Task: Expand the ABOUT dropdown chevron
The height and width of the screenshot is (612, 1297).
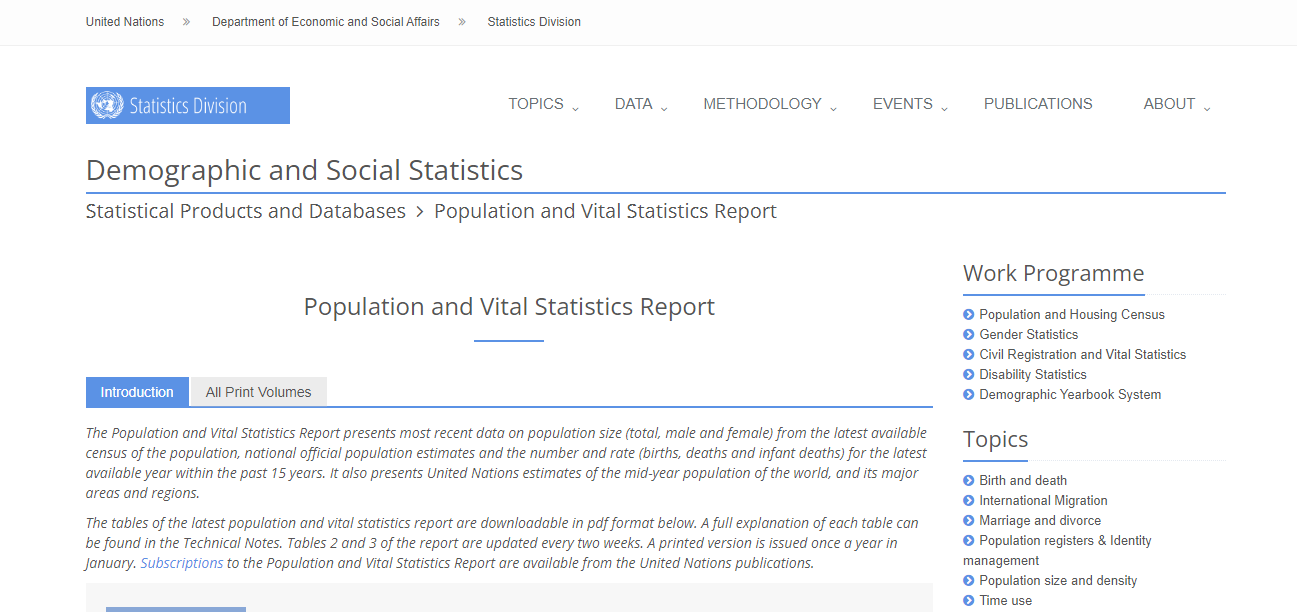Action: [1207, 108]
